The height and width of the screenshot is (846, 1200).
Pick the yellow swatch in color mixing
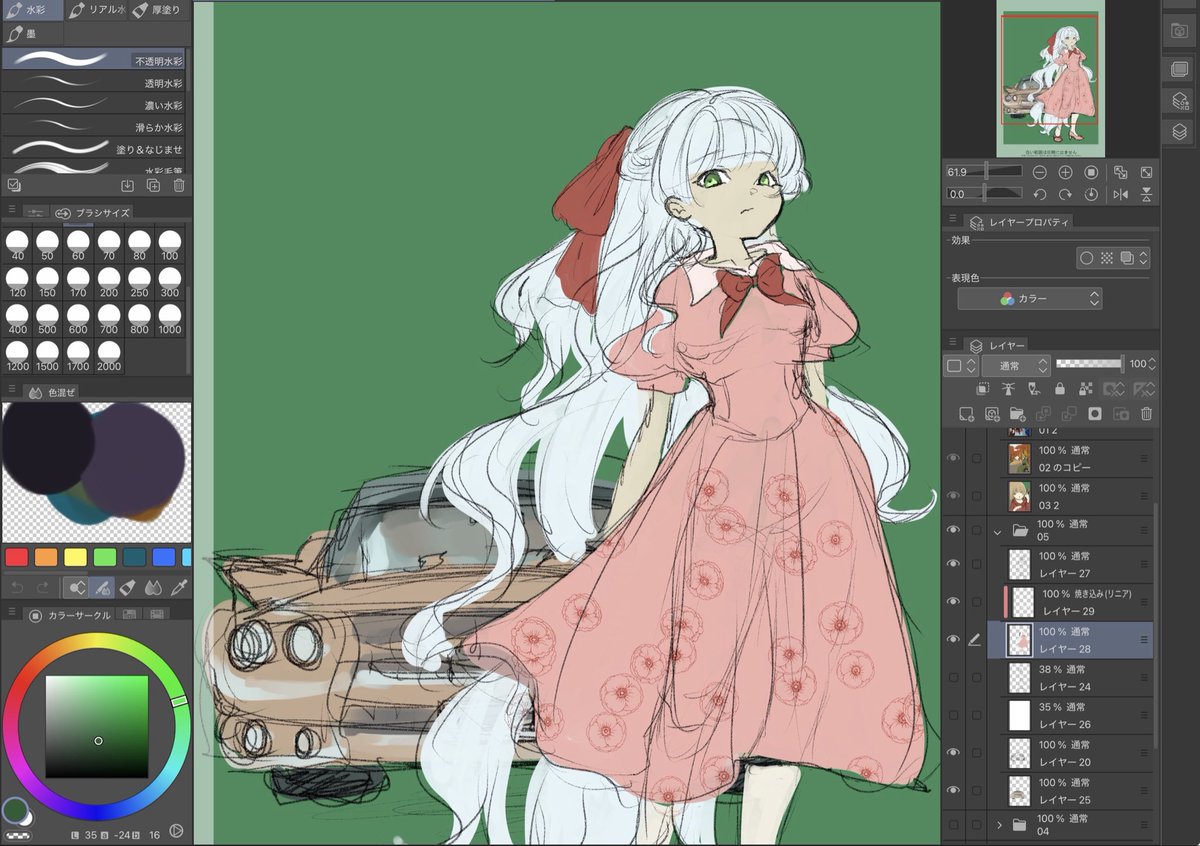click(x=76, y=557)
